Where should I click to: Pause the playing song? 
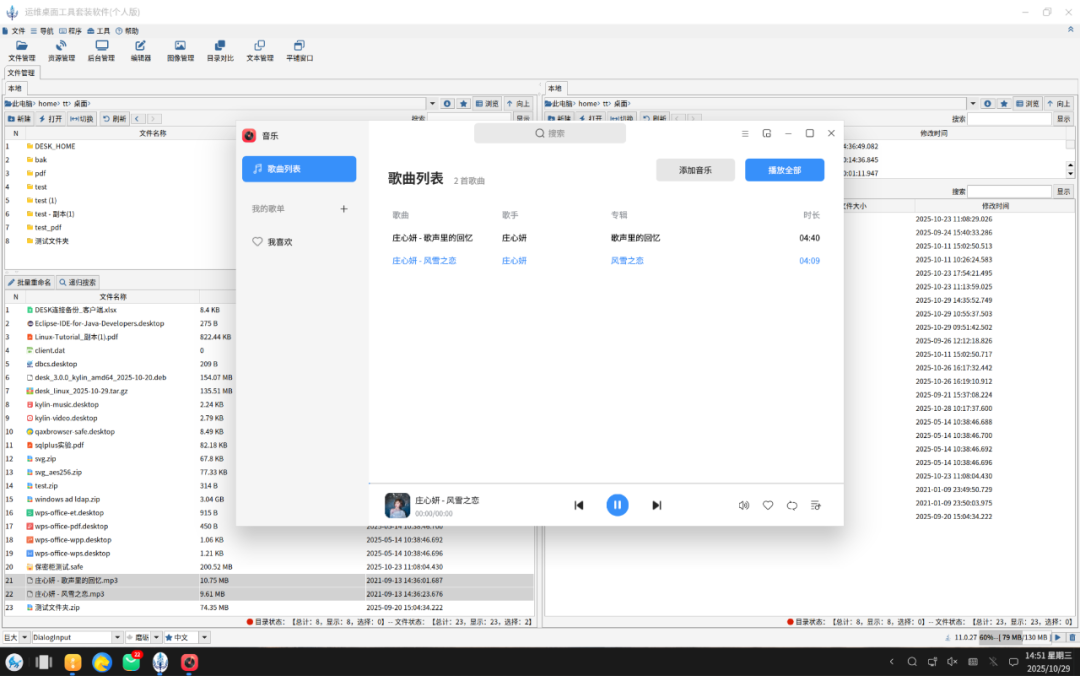point(617,505)
